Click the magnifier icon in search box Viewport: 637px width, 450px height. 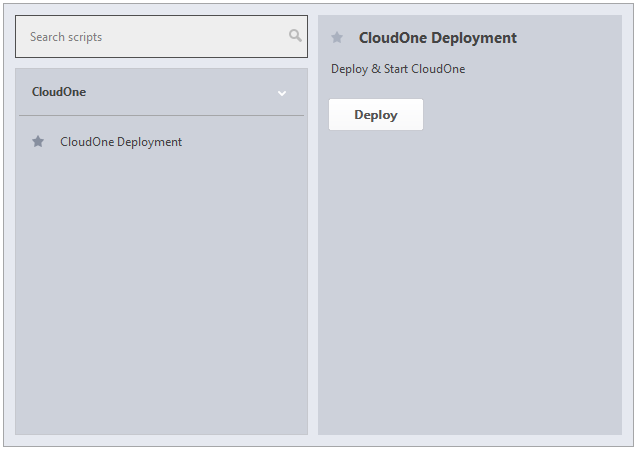[295, 36]
